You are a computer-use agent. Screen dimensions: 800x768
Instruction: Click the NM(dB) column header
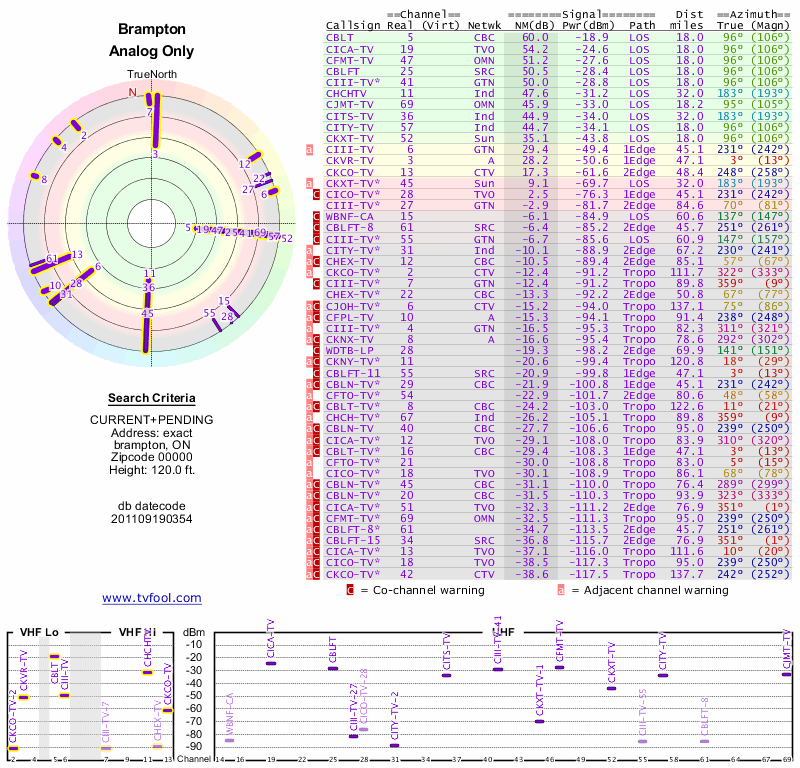(x=534, y=26)
